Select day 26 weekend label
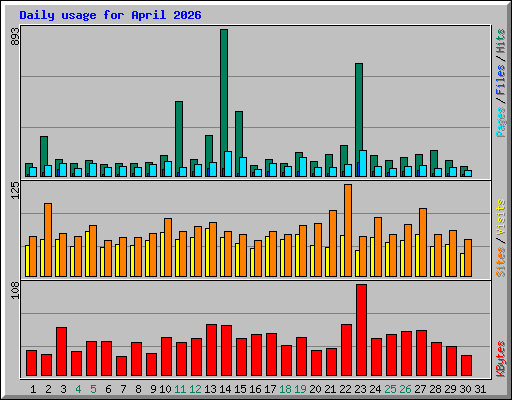The image size is (512, 400). [x=405, y=389]
